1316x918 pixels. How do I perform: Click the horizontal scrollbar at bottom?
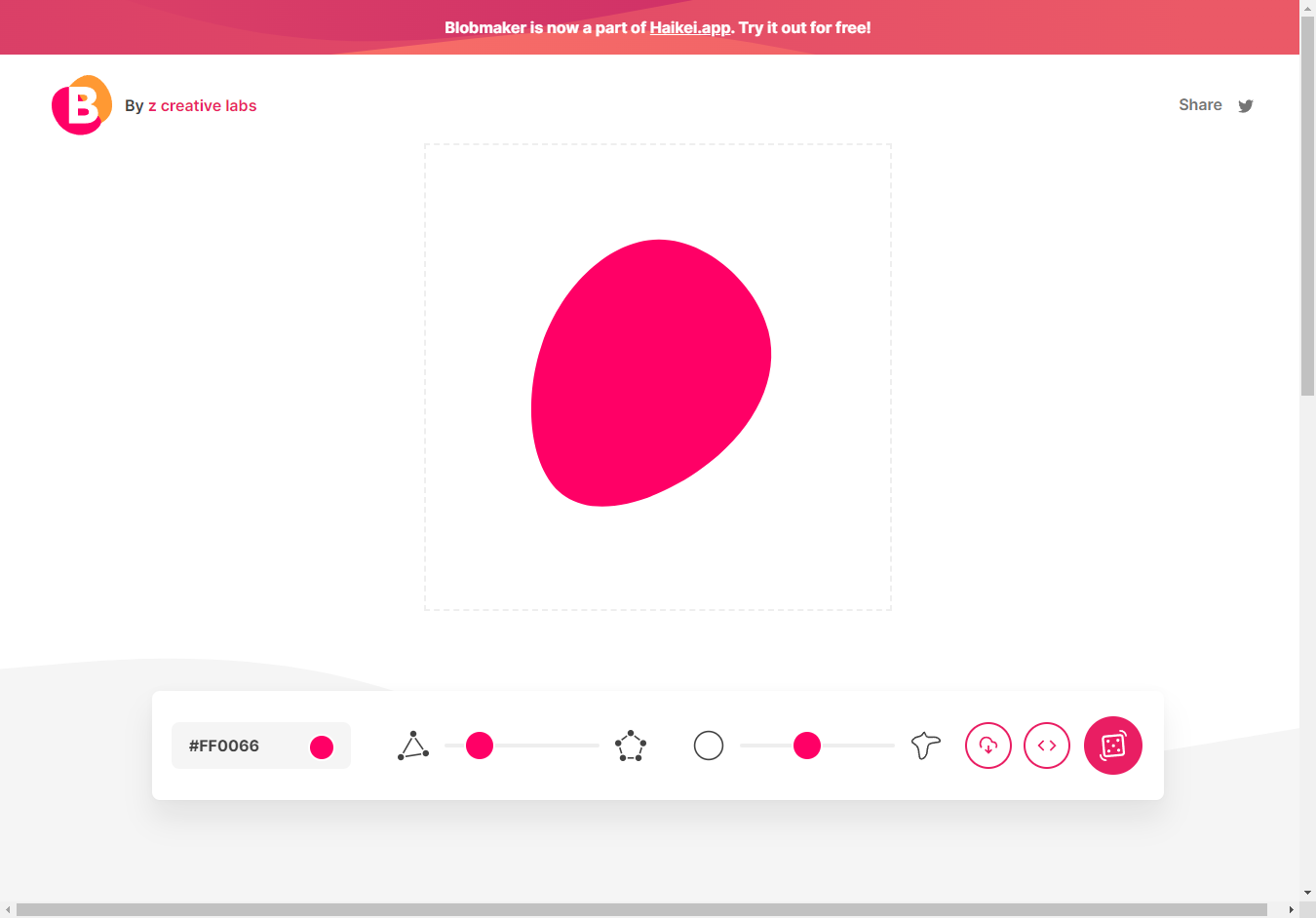[x=641, y=910]
